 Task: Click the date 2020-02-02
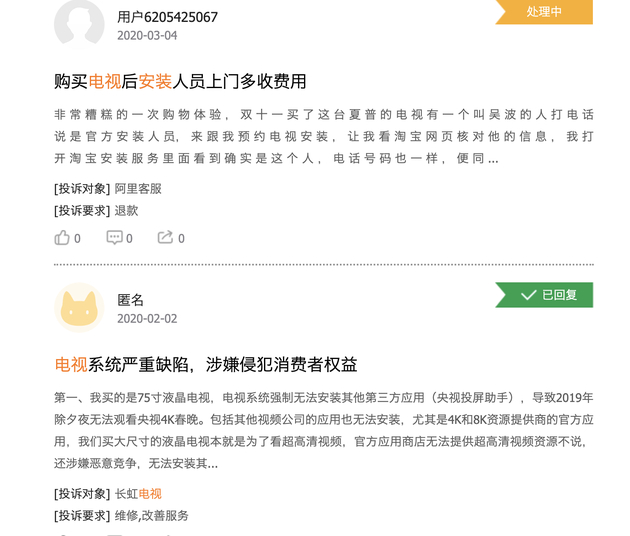[x=147, y=319]
